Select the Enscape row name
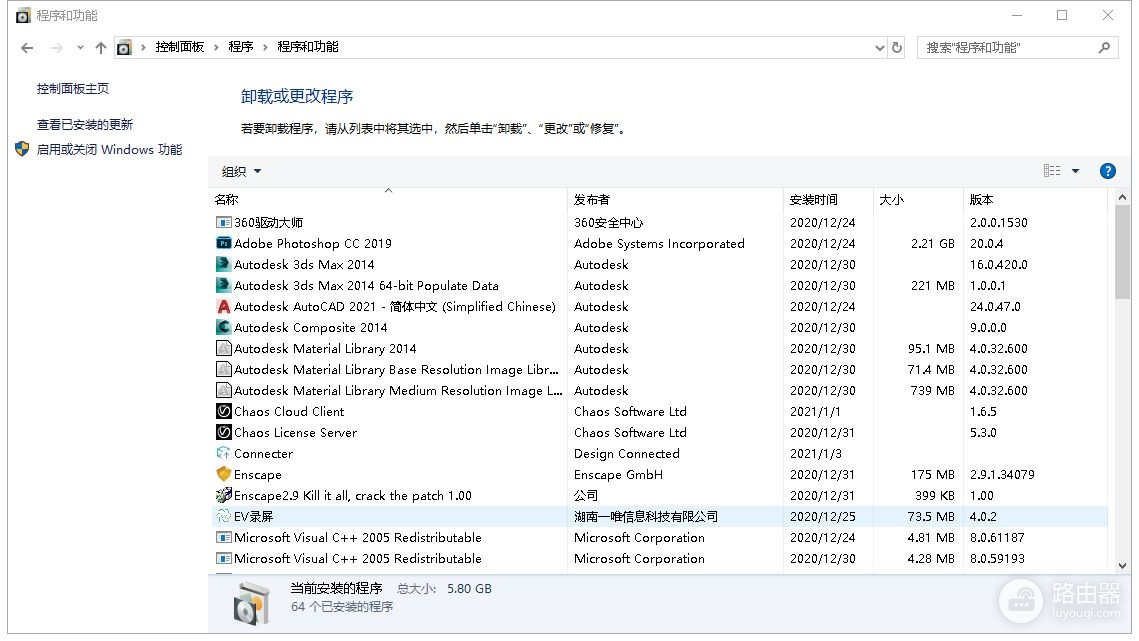This screenshot has width=1139, height=641. click(258, 475)
